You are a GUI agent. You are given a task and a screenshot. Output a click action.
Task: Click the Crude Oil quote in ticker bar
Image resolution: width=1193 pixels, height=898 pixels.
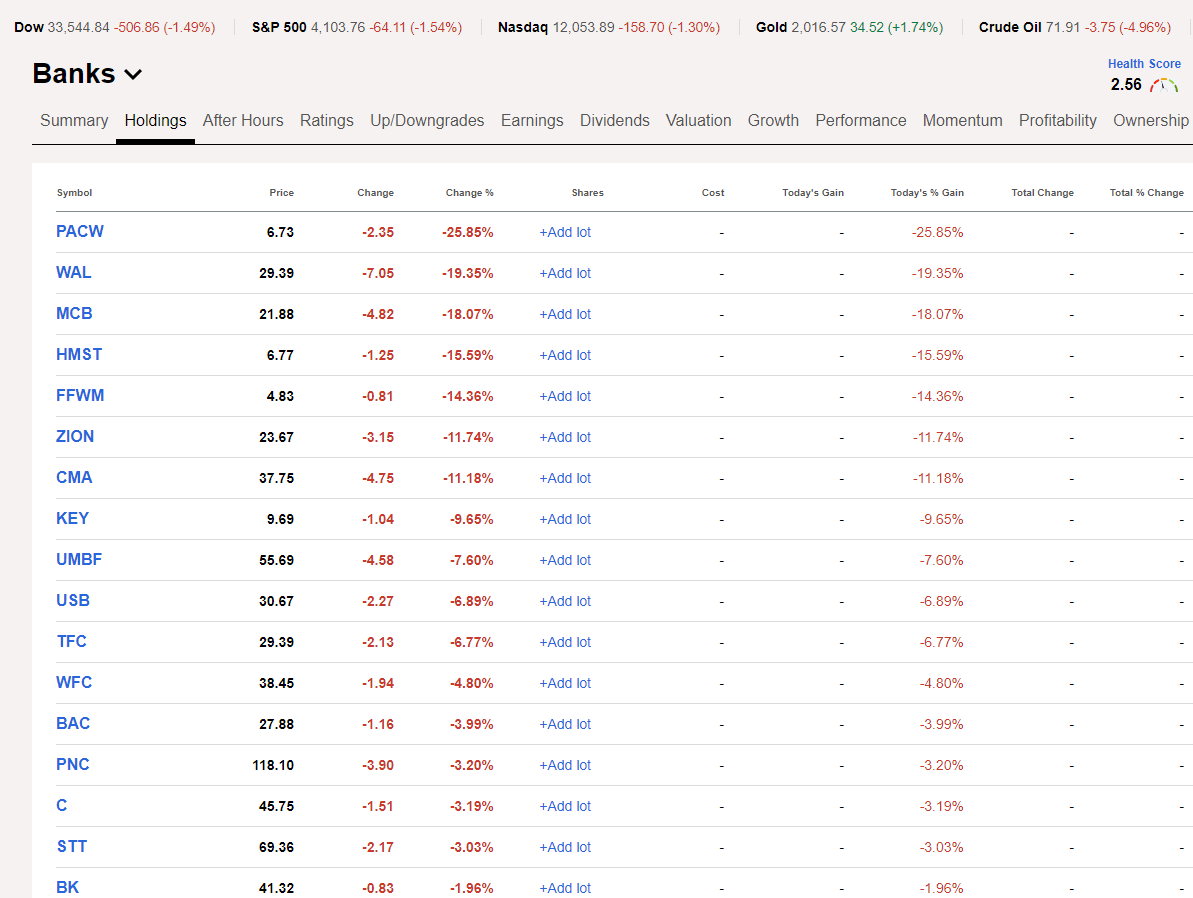[x=1074, y=27]
